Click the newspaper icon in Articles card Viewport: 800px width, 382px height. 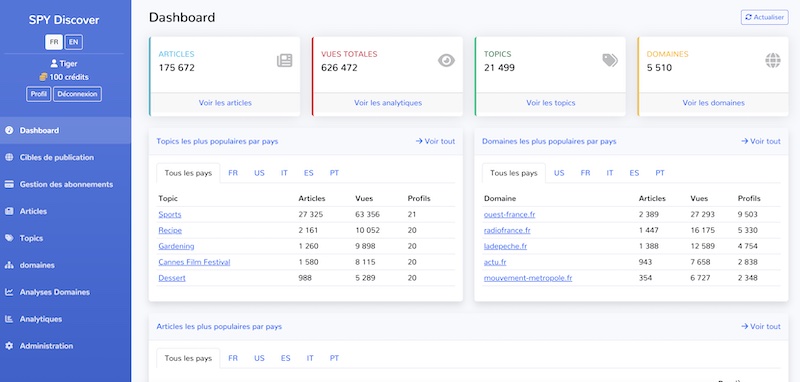tap(285, 61)
